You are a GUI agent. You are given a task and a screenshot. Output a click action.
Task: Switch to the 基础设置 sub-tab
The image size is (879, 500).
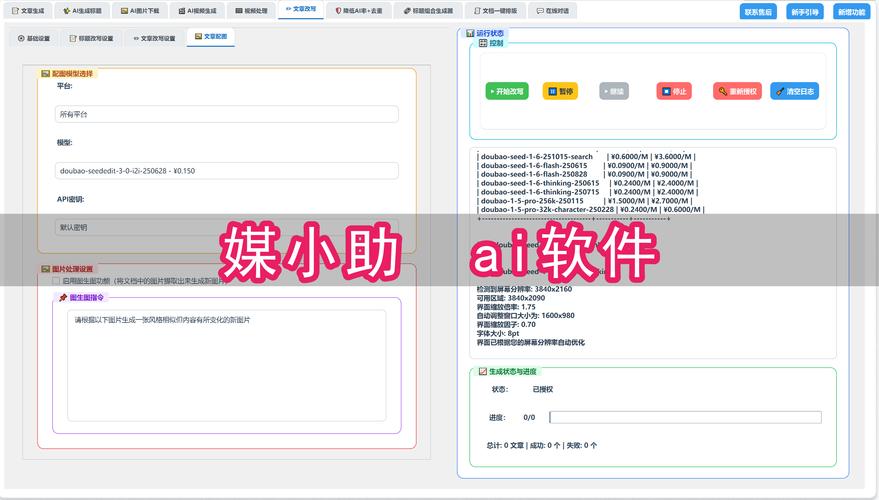point(34,38)
